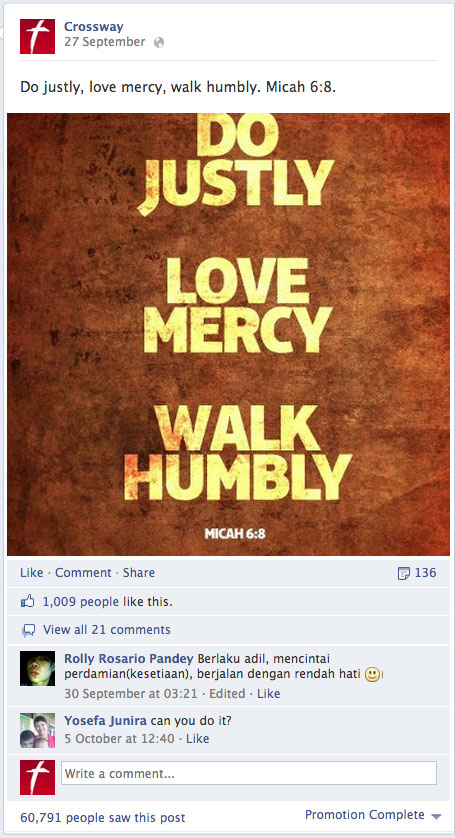455x838 pixels.
Task: Open the Do Justly Love Mercy image
Action: tap(228, 334)
